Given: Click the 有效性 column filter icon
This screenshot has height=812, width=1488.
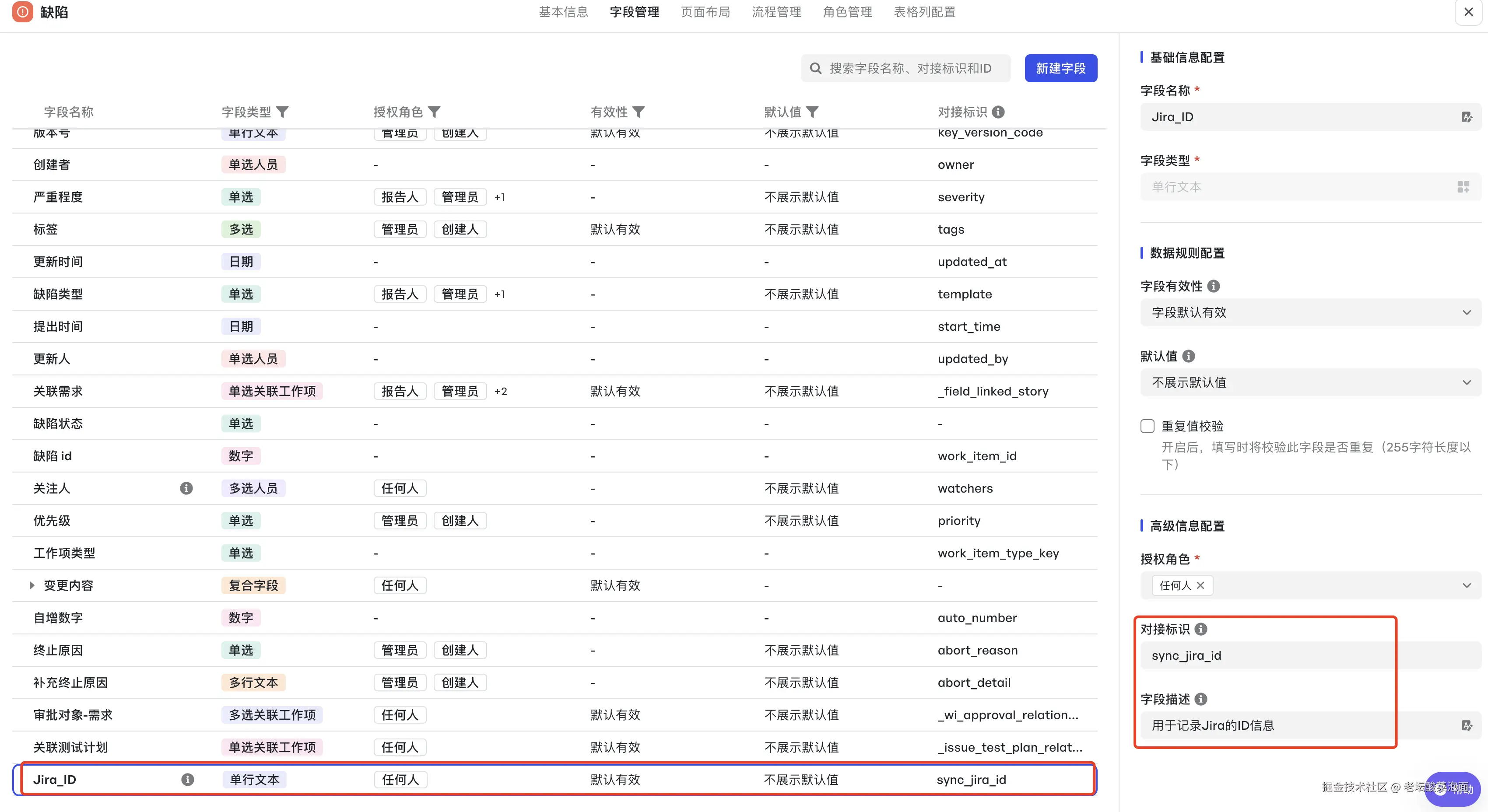Looking at the screenshot, I should (638, 112).
